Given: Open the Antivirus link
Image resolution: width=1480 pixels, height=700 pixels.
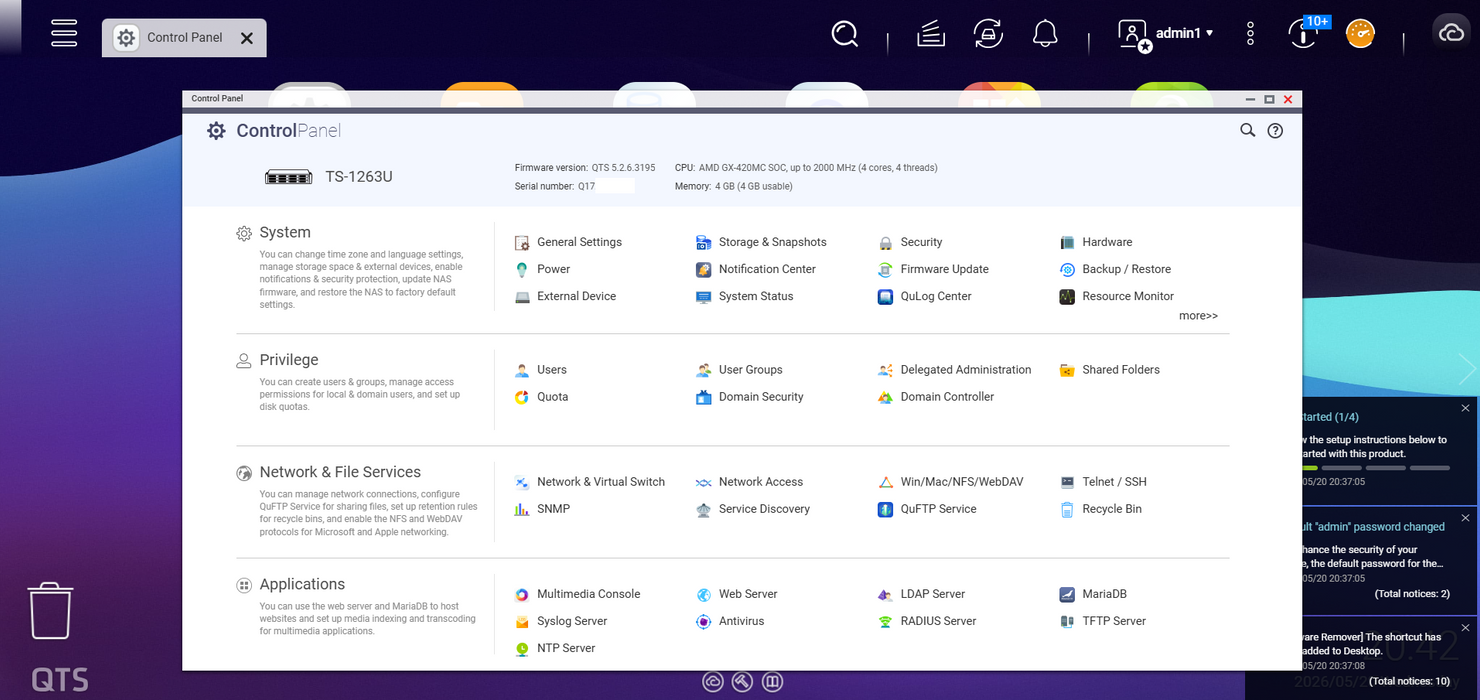Looking at the screenshot, I should click(x=741, y=621).
